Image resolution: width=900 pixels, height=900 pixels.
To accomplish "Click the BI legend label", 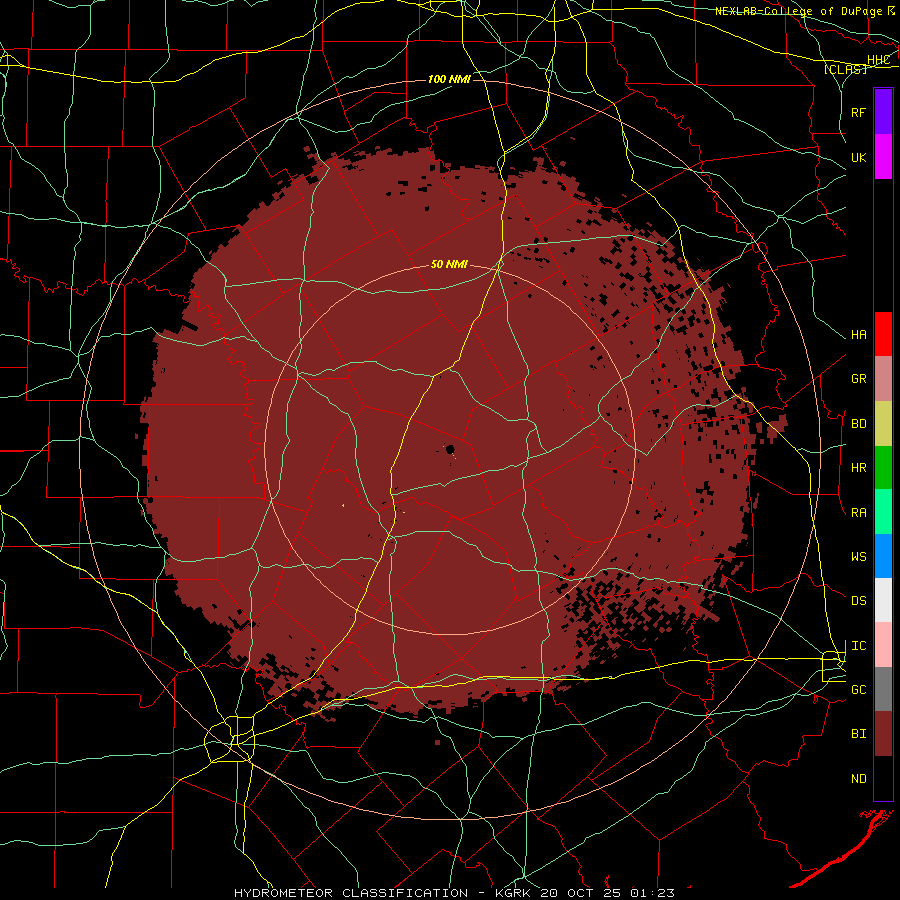I will click(x=859, y=734).
